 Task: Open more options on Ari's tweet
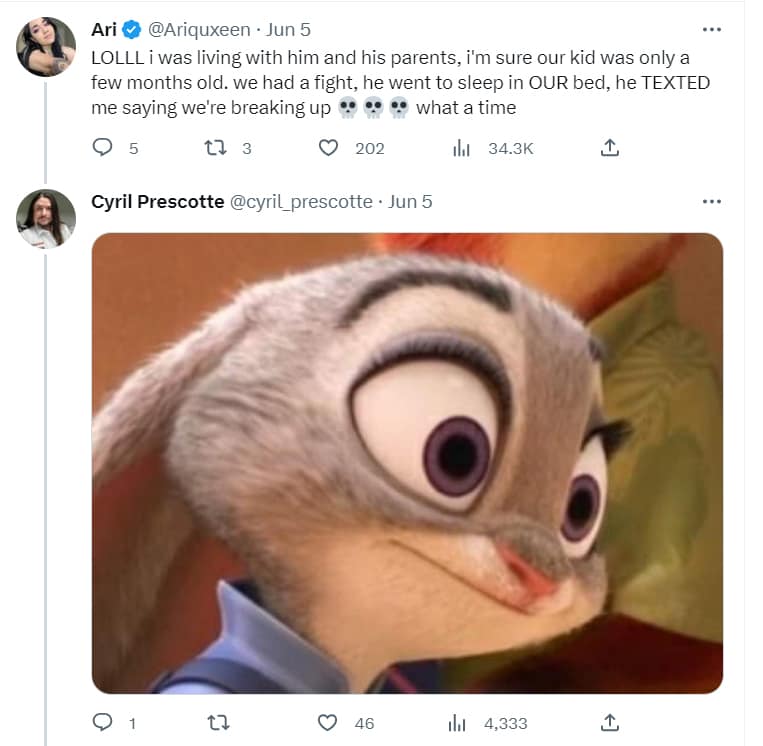[x=711, y=30]
